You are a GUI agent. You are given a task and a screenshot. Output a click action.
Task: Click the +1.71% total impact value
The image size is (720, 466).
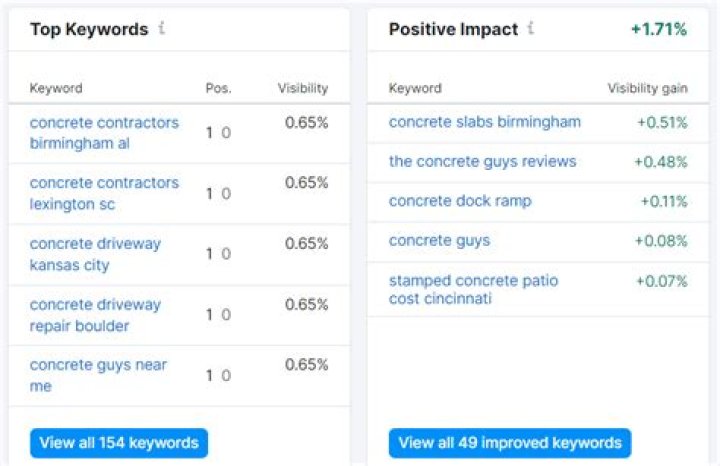[658, 29]
